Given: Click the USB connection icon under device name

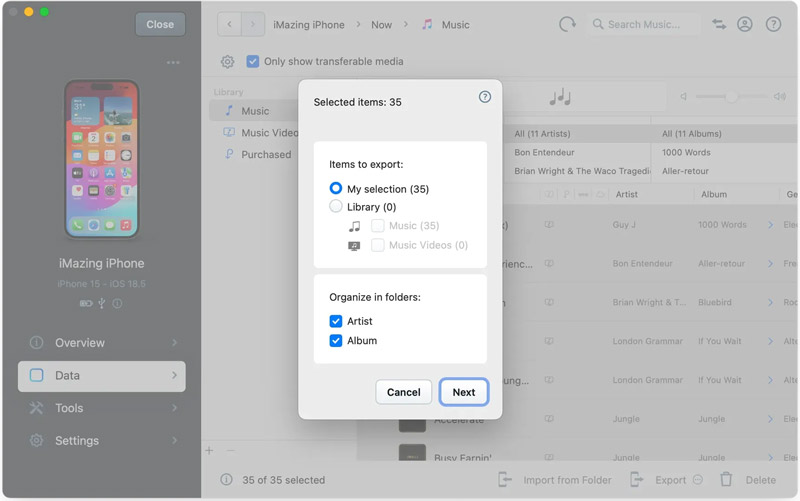Looking at the screenshot, I should click(102, 304).
